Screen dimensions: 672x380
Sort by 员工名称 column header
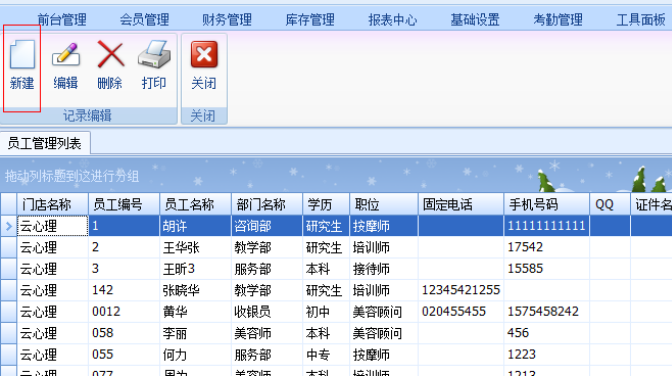(x=195, y=204)
